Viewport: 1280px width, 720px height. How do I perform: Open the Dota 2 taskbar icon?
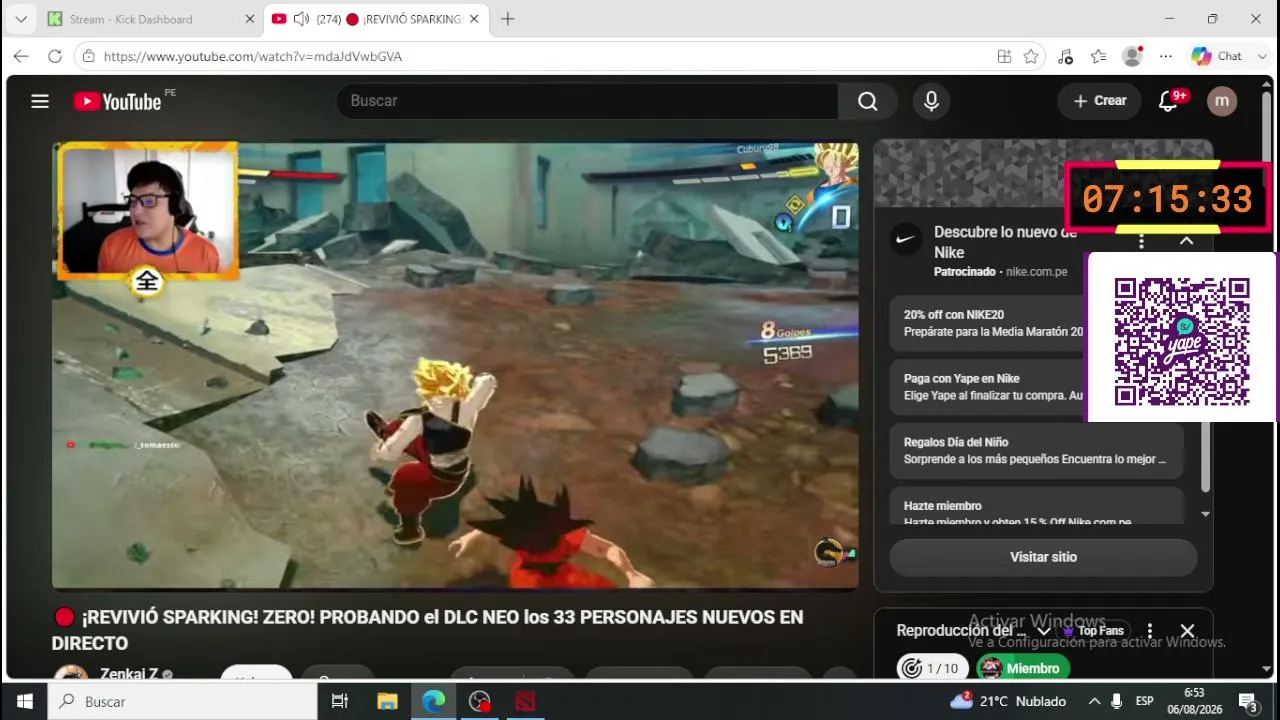click(525, 701)
